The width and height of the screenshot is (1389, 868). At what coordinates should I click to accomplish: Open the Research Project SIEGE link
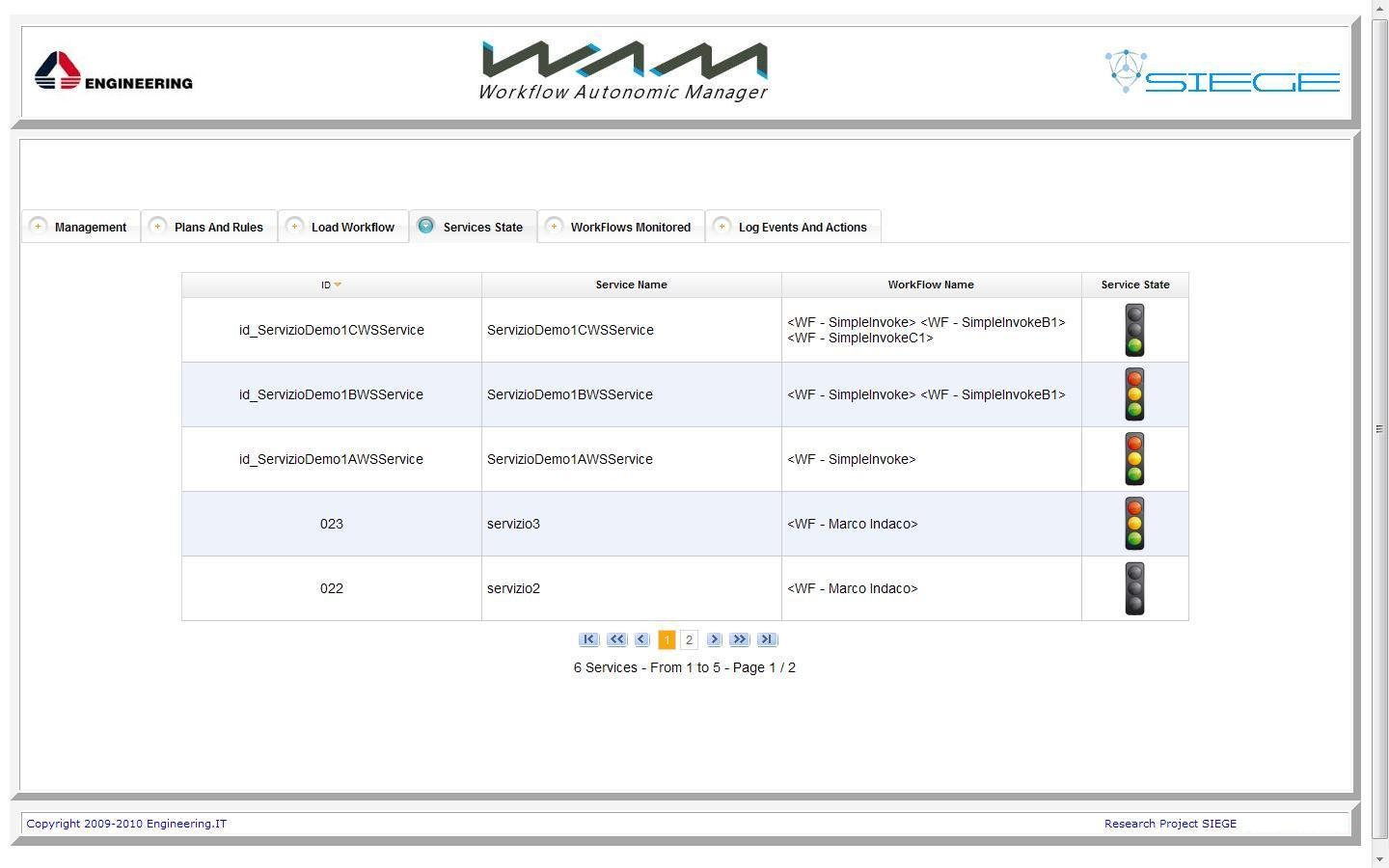point(1170,823)
